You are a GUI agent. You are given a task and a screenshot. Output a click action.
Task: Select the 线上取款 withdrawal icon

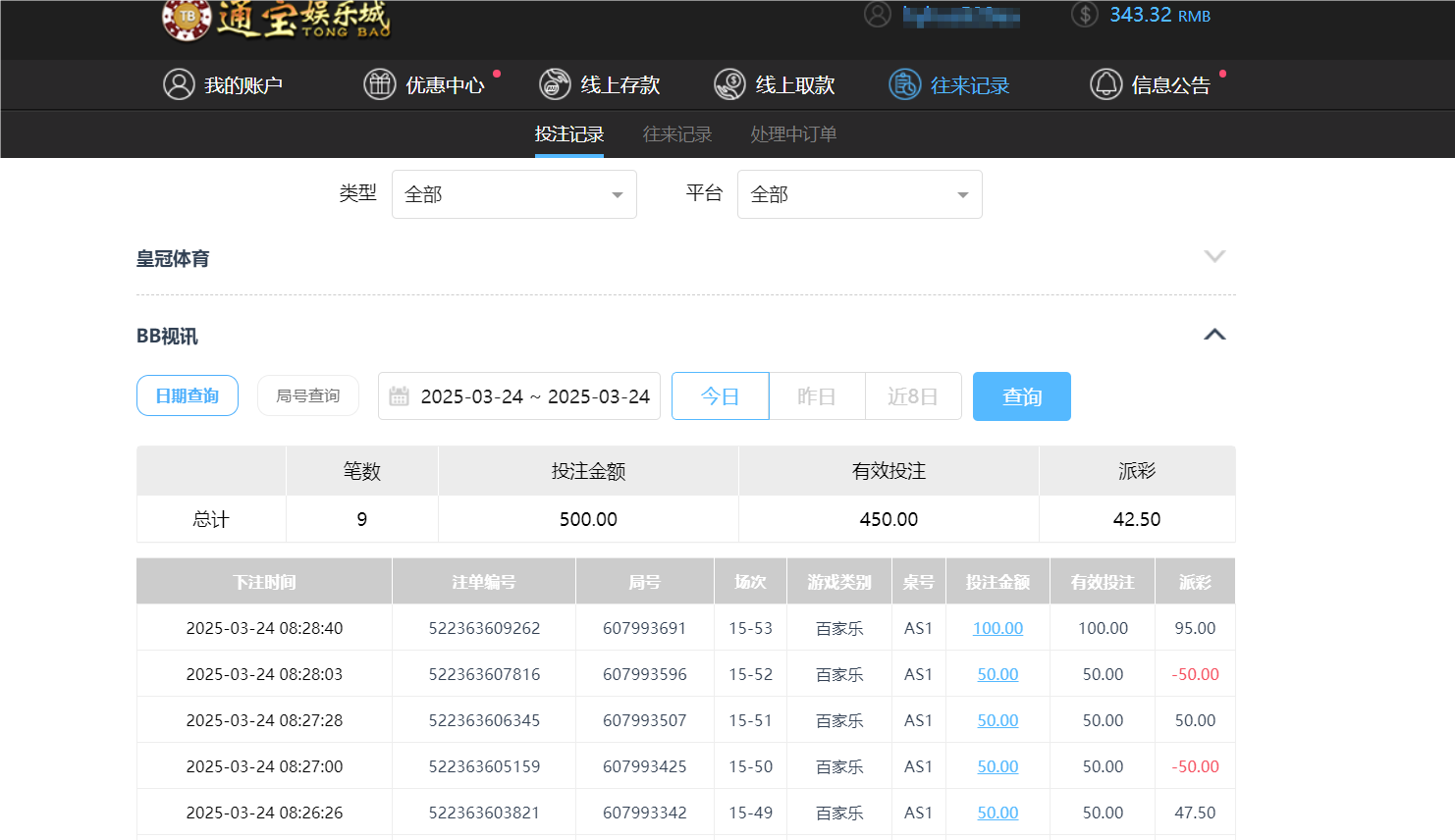pyautogui.click(x=729, y=84)
